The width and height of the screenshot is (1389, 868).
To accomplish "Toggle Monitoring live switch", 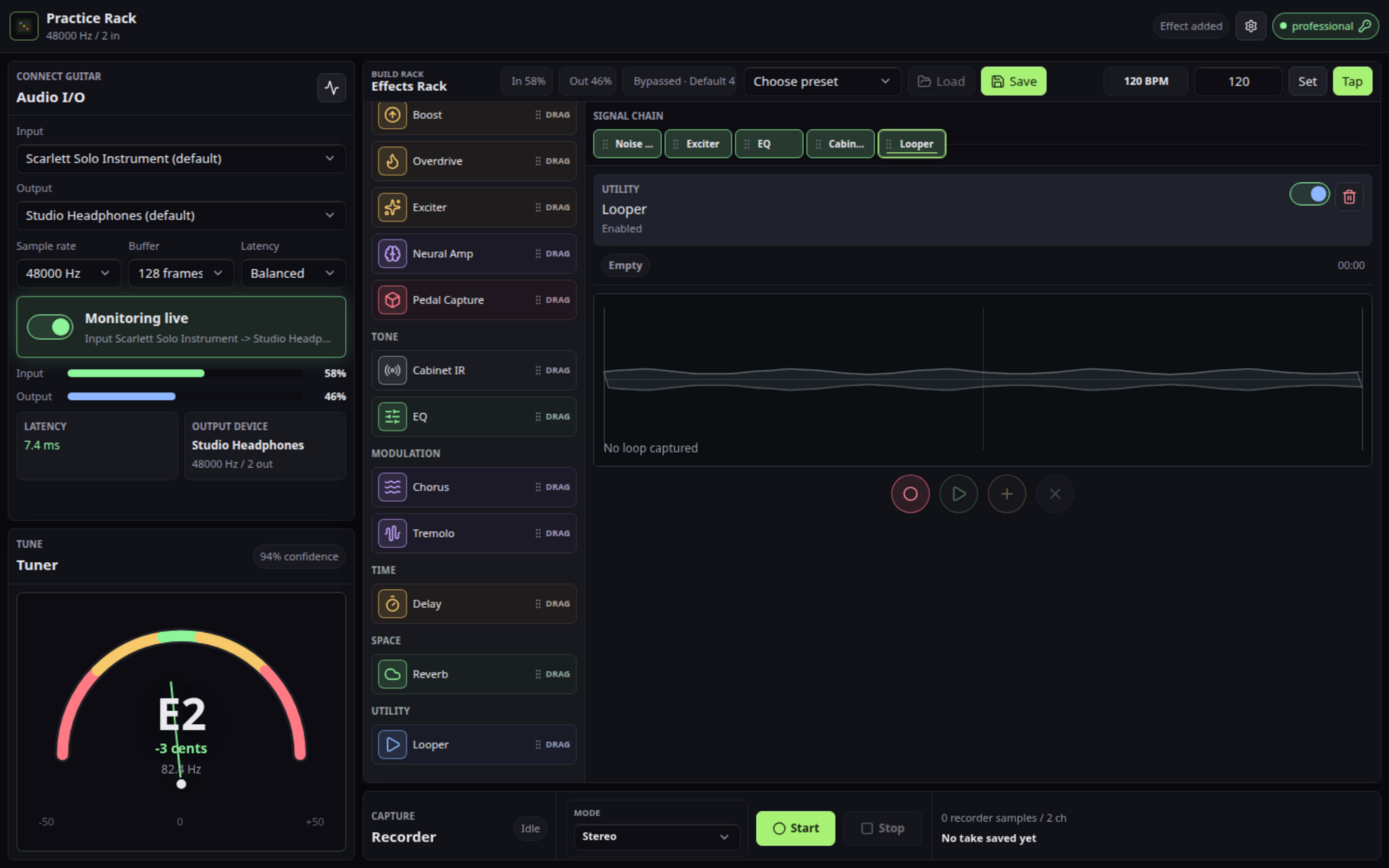I will click(x=50, y=327).
